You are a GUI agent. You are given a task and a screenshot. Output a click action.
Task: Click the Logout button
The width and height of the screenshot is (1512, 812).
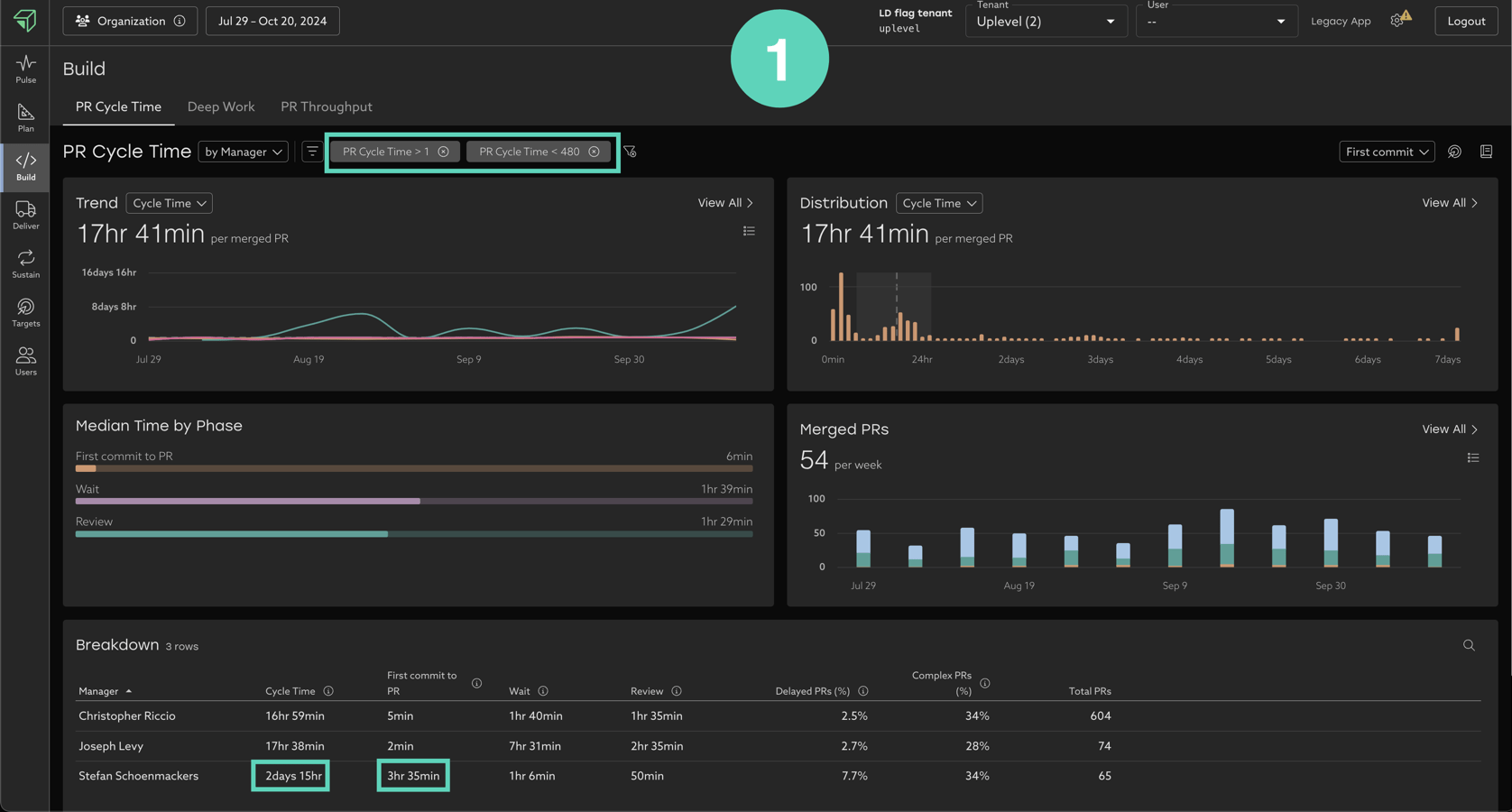point(1465,21)
